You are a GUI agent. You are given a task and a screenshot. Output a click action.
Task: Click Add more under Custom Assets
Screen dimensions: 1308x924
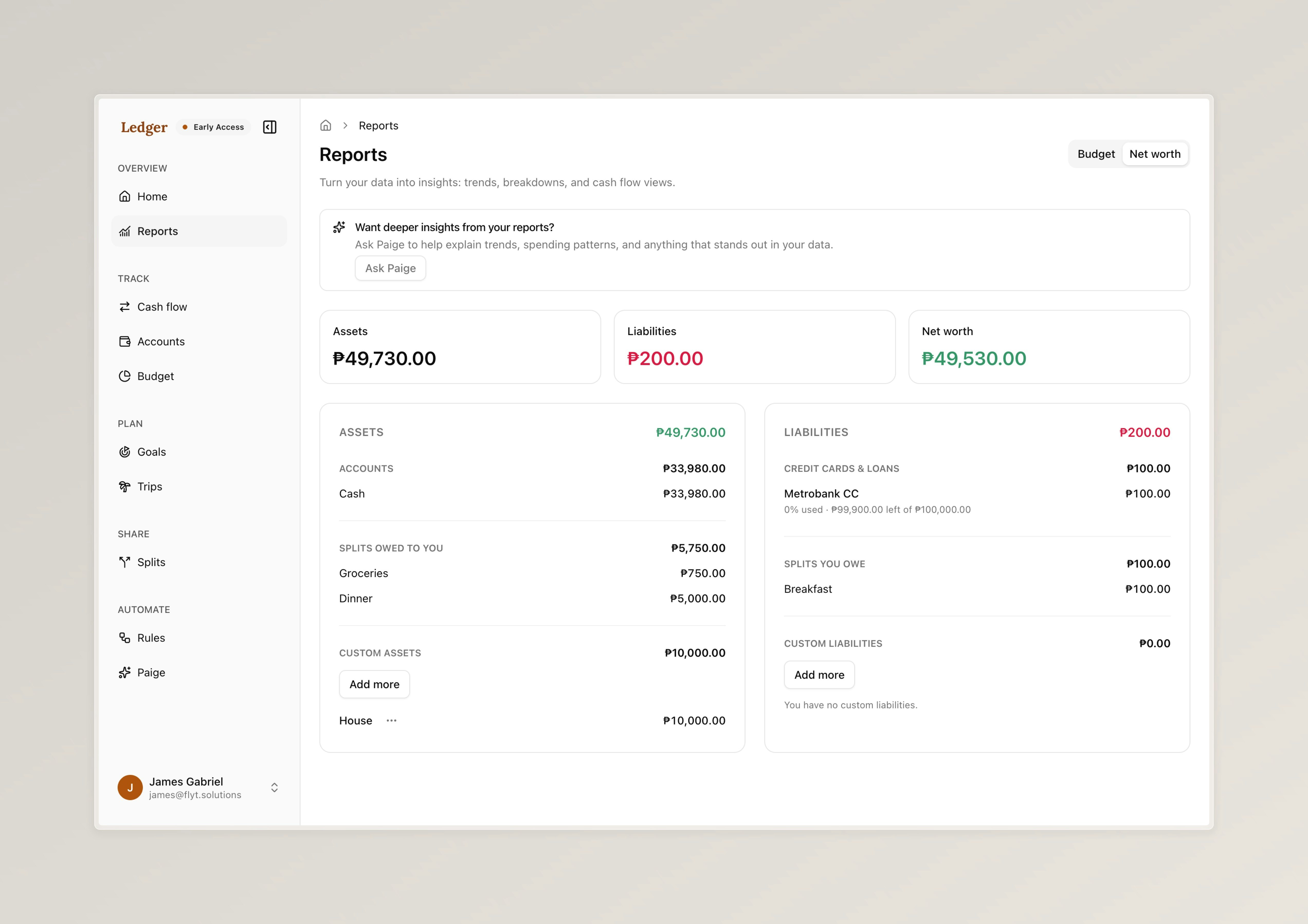pyautogui.click(x=374, y=684)
